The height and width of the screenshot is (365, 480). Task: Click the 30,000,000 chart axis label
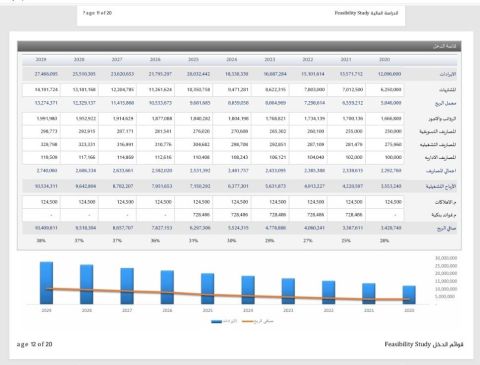click(446, 258)
